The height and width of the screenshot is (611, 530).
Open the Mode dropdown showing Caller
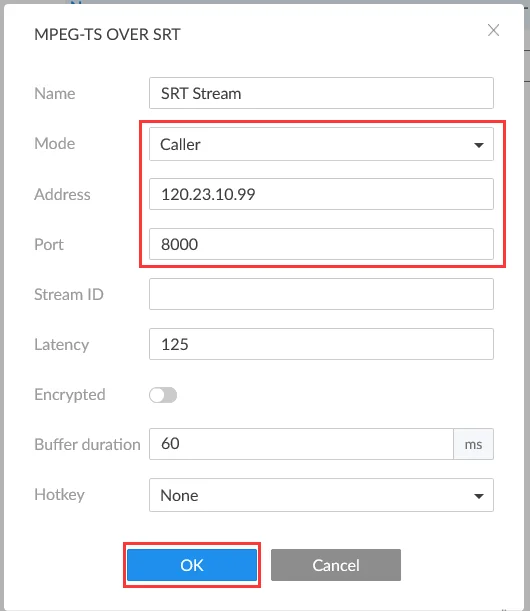pyautogui.click(x=321, y=144)
